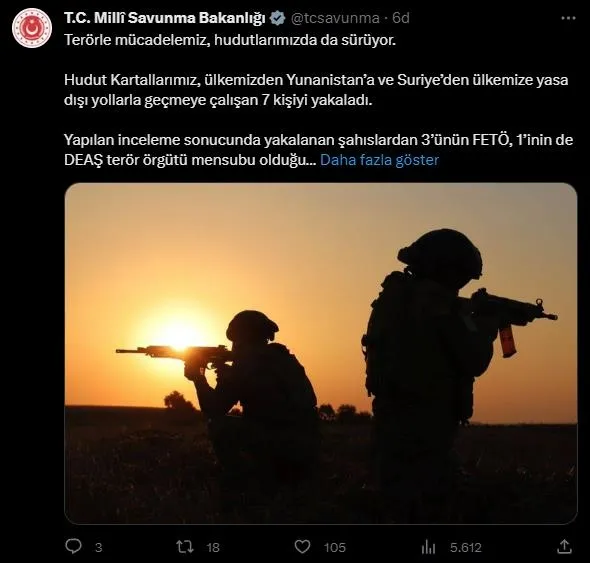Click the share upload icon
The image size is (590, 563).
[564, 546]
